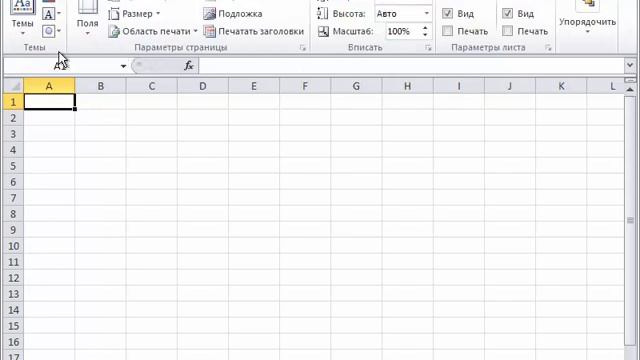Screen dimensions: 640x360
Task: Select column G header
Action: tap(356, 86)
